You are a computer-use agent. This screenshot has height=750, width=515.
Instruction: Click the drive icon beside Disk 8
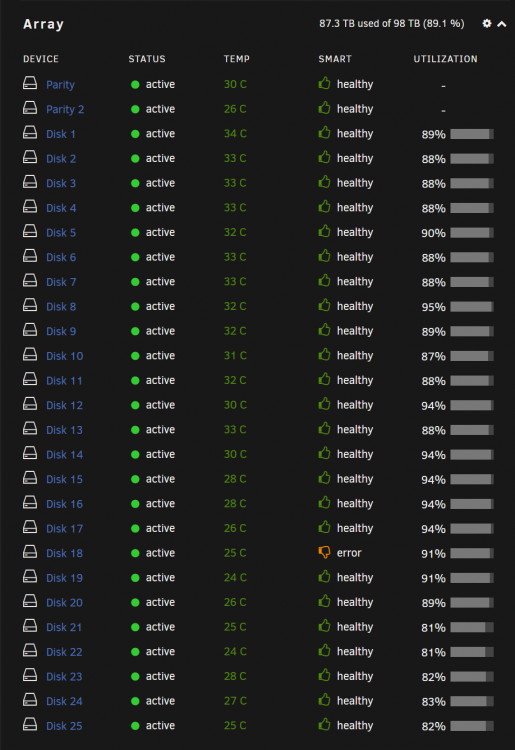coord(30,305)
